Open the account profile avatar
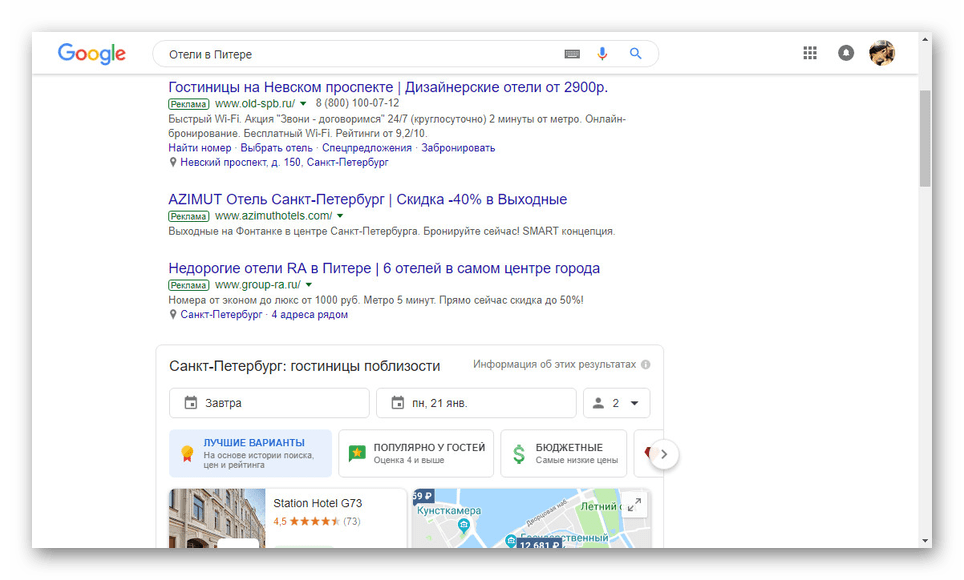This screenshot has width=964, height=580. coord(882,53)
